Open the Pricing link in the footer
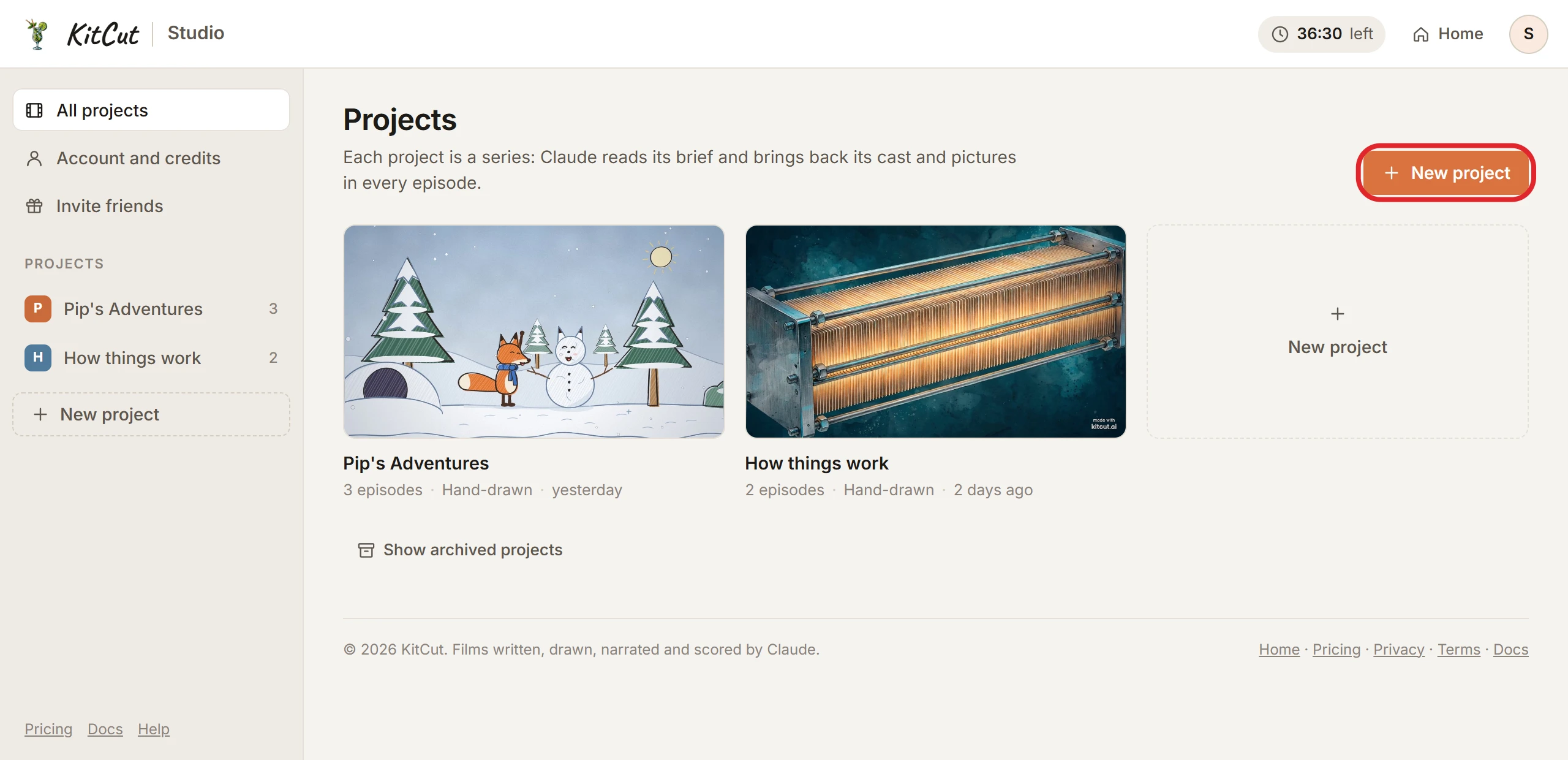Viewport: 1568px width, 760px height. 1336,649
